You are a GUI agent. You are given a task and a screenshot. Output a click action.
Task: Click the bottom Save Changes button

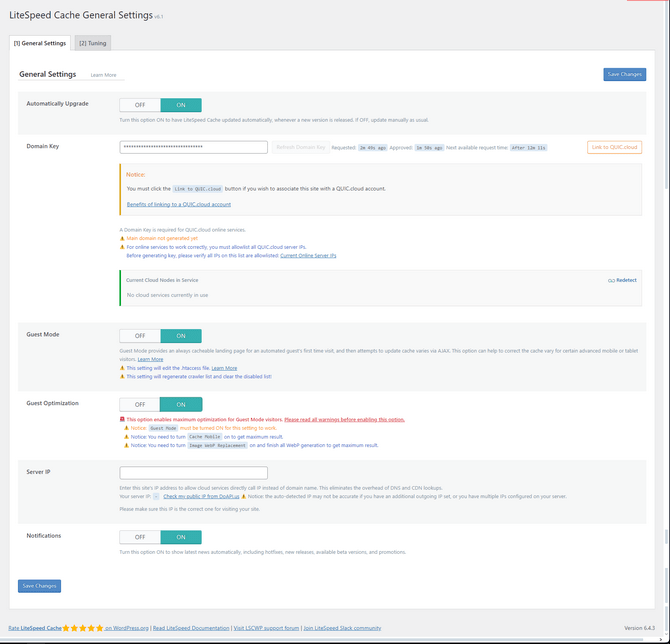click(39, 586)
